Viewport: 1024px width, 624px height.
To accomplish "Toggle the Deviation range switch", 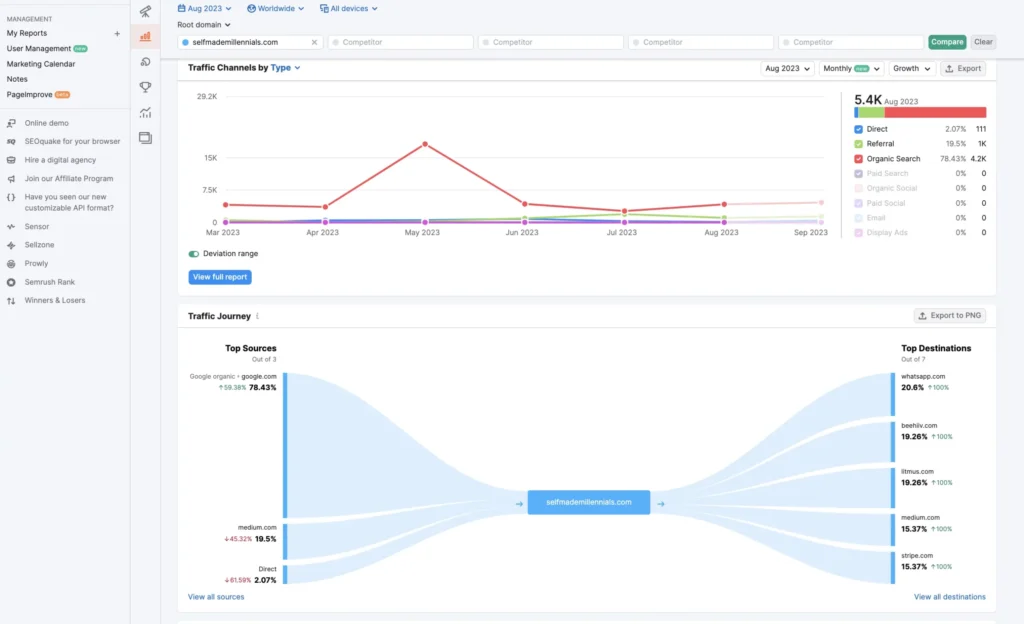I will 194,253.
